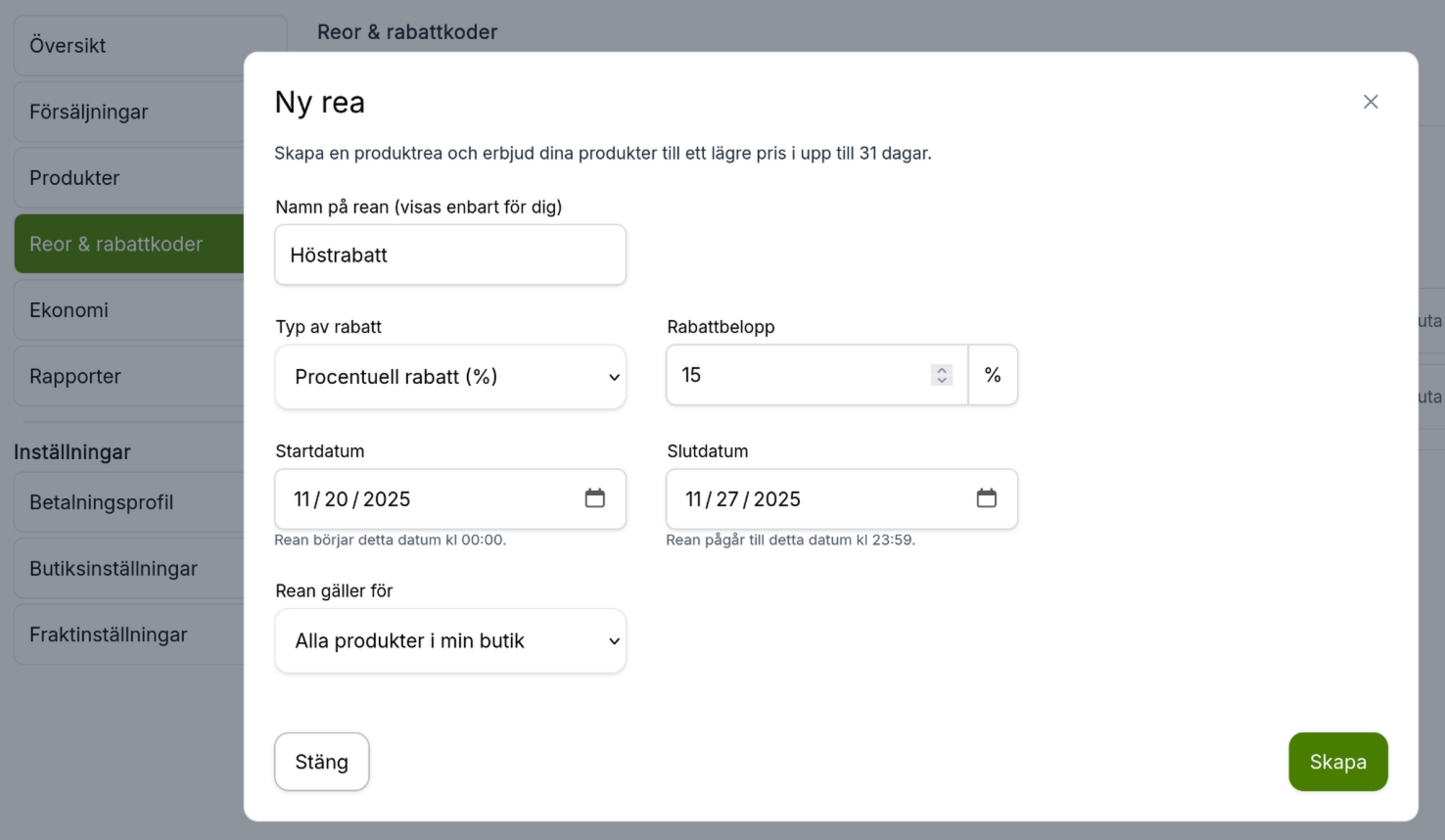
Task: Expand the Procentuell rabatt selection chevron
Action: click(614, 377)
